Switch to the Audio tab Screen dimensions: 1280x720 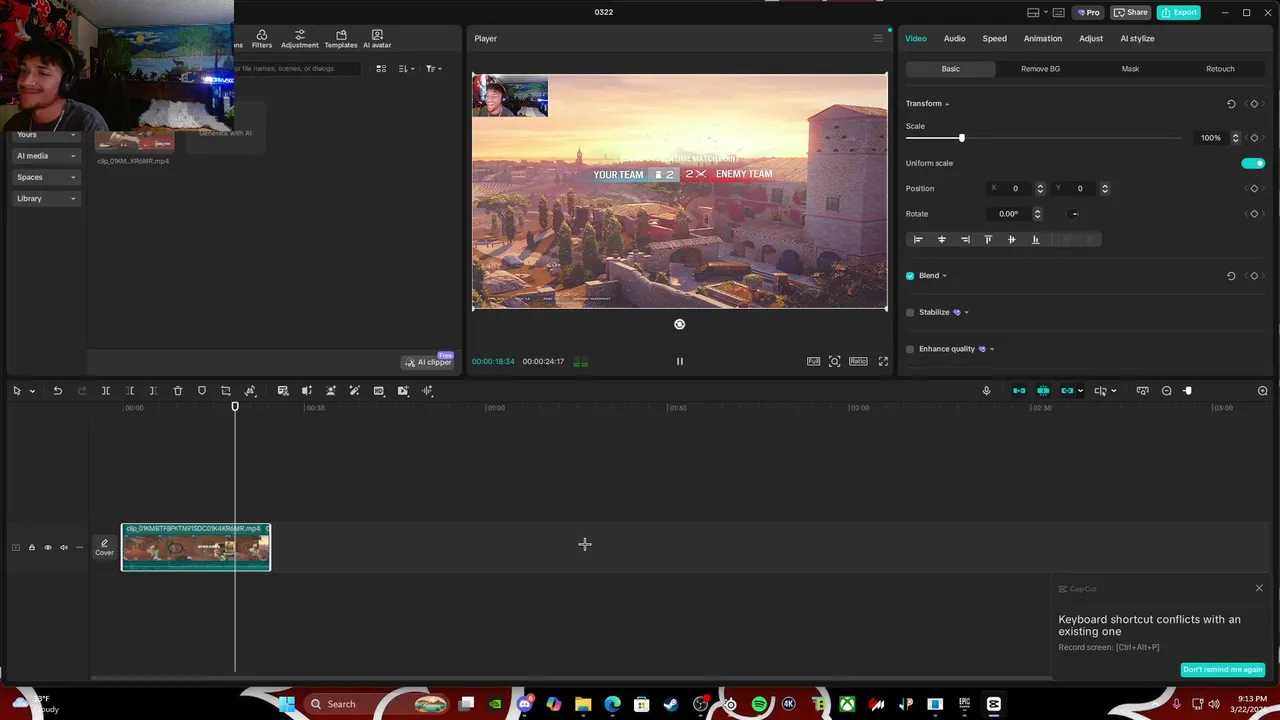(954, 38)
